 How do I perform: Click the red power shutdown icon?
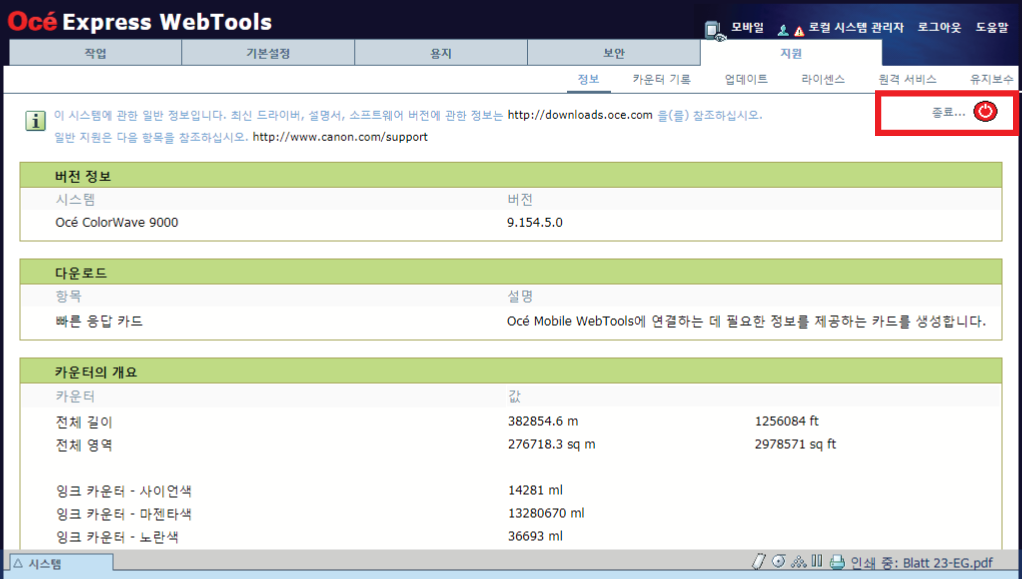(985, 111)
